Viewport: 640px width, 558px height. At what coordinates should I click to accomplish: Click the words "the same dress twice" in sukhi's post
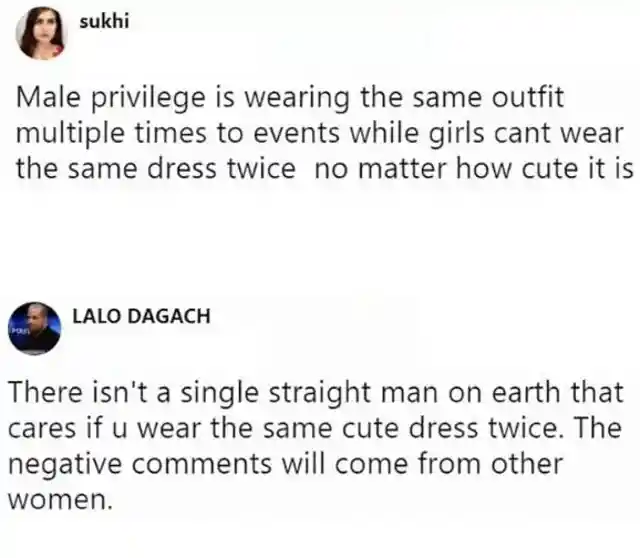(156, 168)
